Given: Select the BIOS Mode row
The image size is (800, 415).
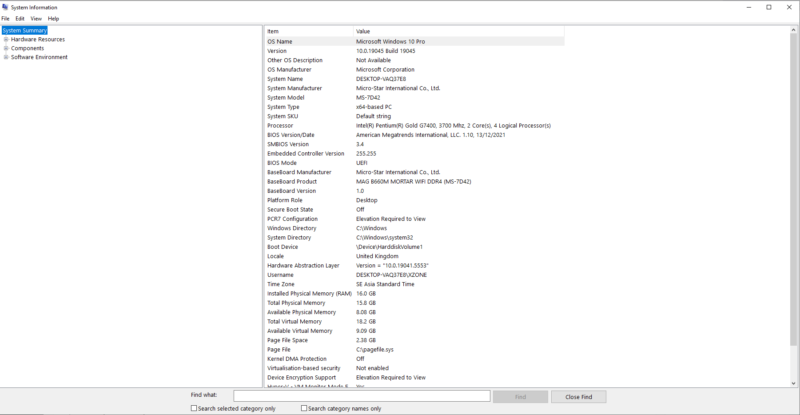Looking at the screenshot, I should (414, 163).
